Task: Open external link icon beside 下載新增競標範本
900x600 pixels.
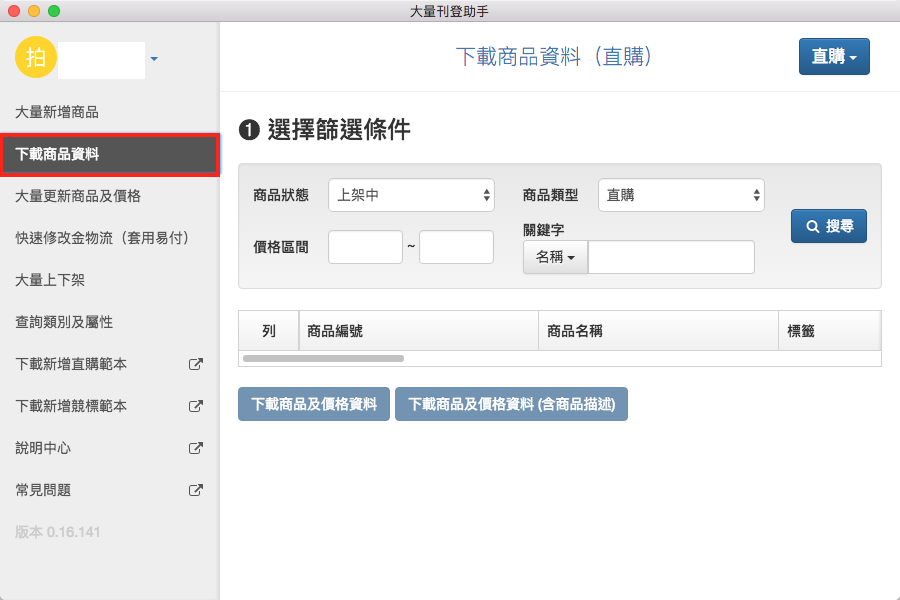Action: 196,406
